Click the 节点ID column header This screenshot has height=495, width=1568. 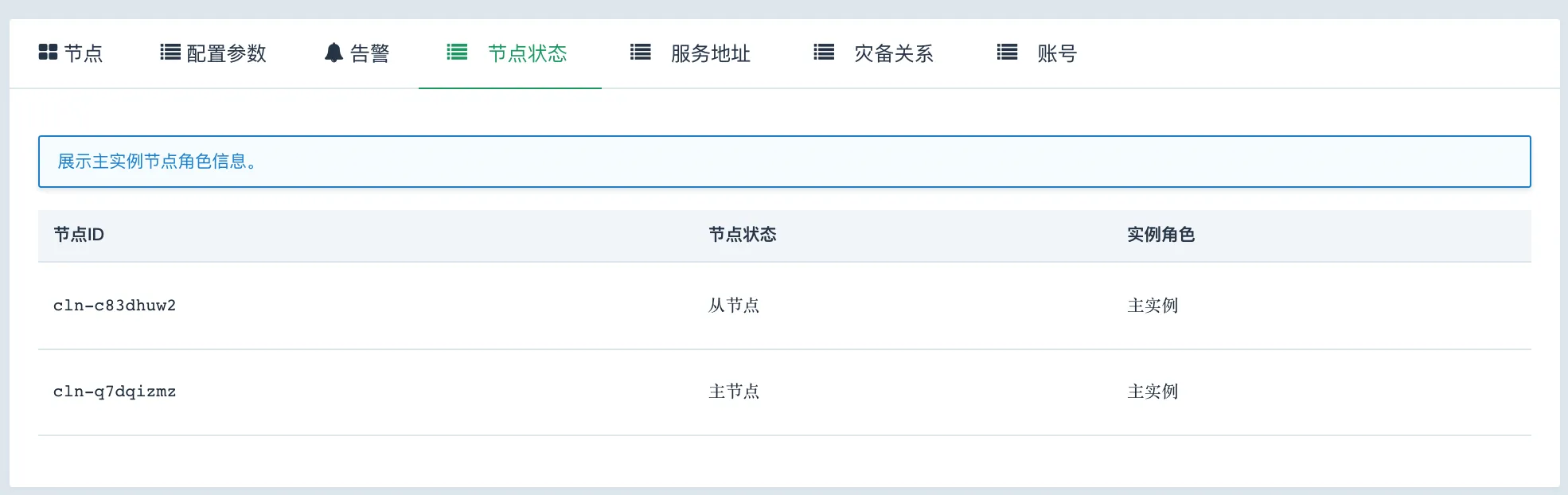[79, 235]
